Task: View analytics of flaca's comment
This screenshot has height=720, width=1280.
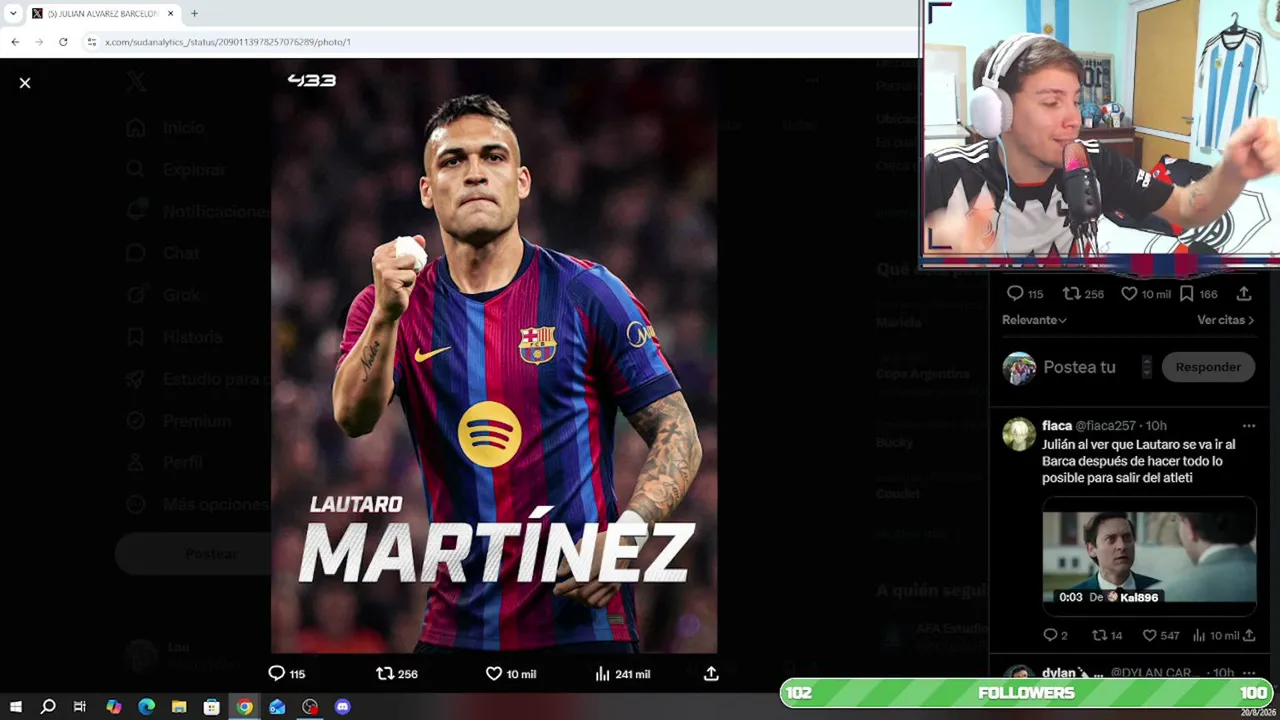Action: click(x=1199, y=636)
